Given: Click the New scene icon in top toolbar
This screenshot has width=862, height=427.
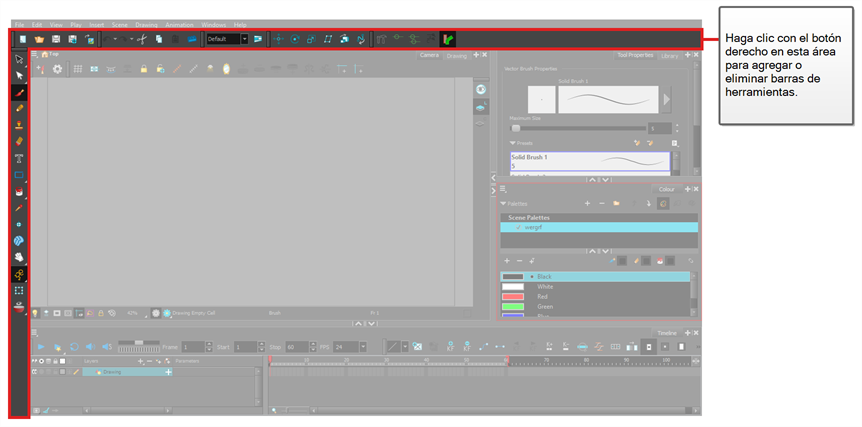Looking at the screenshot, I should [23, 39].
